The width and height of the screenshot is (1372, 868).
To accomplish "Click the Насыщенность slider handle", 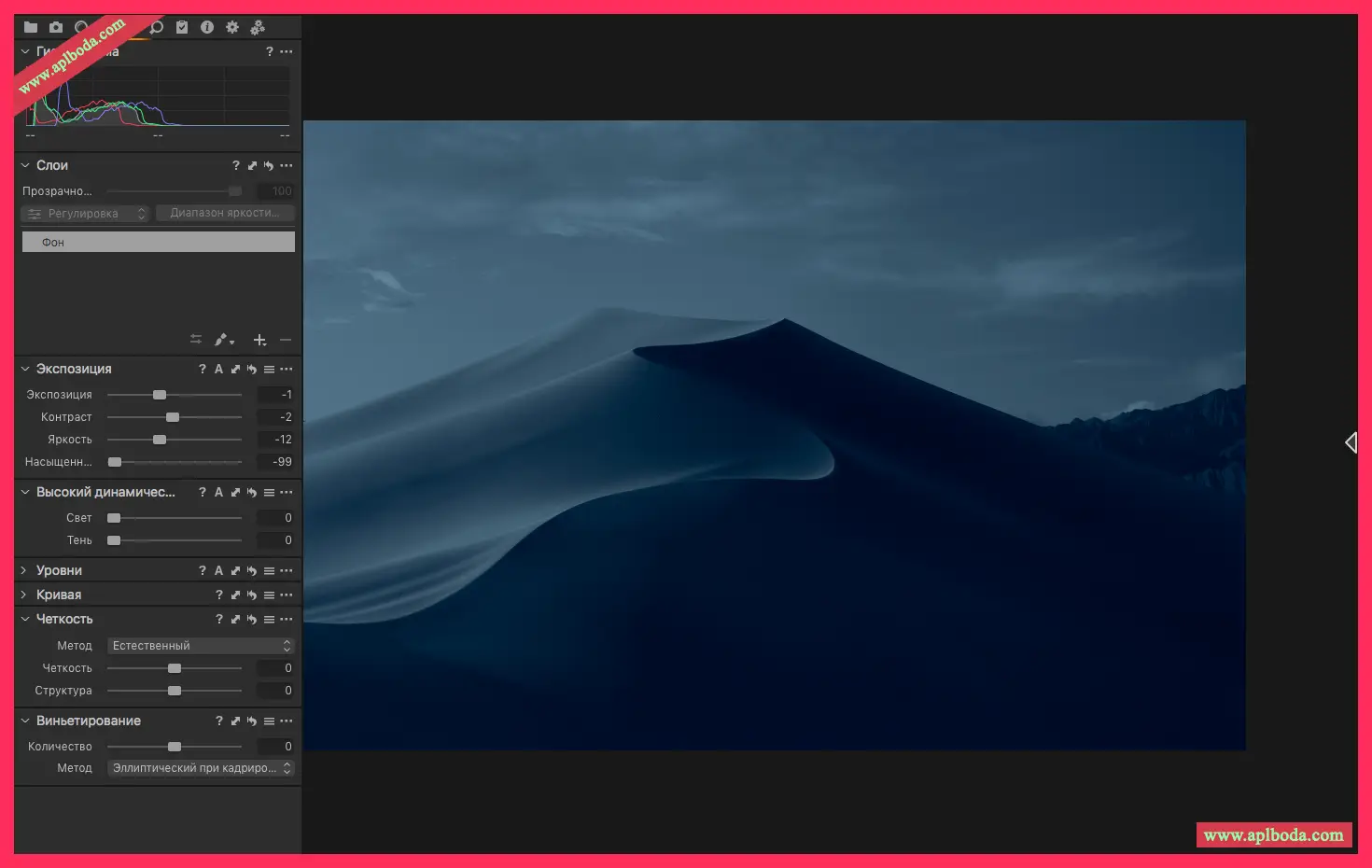I will pyautogui.click(x=115, y=462).
